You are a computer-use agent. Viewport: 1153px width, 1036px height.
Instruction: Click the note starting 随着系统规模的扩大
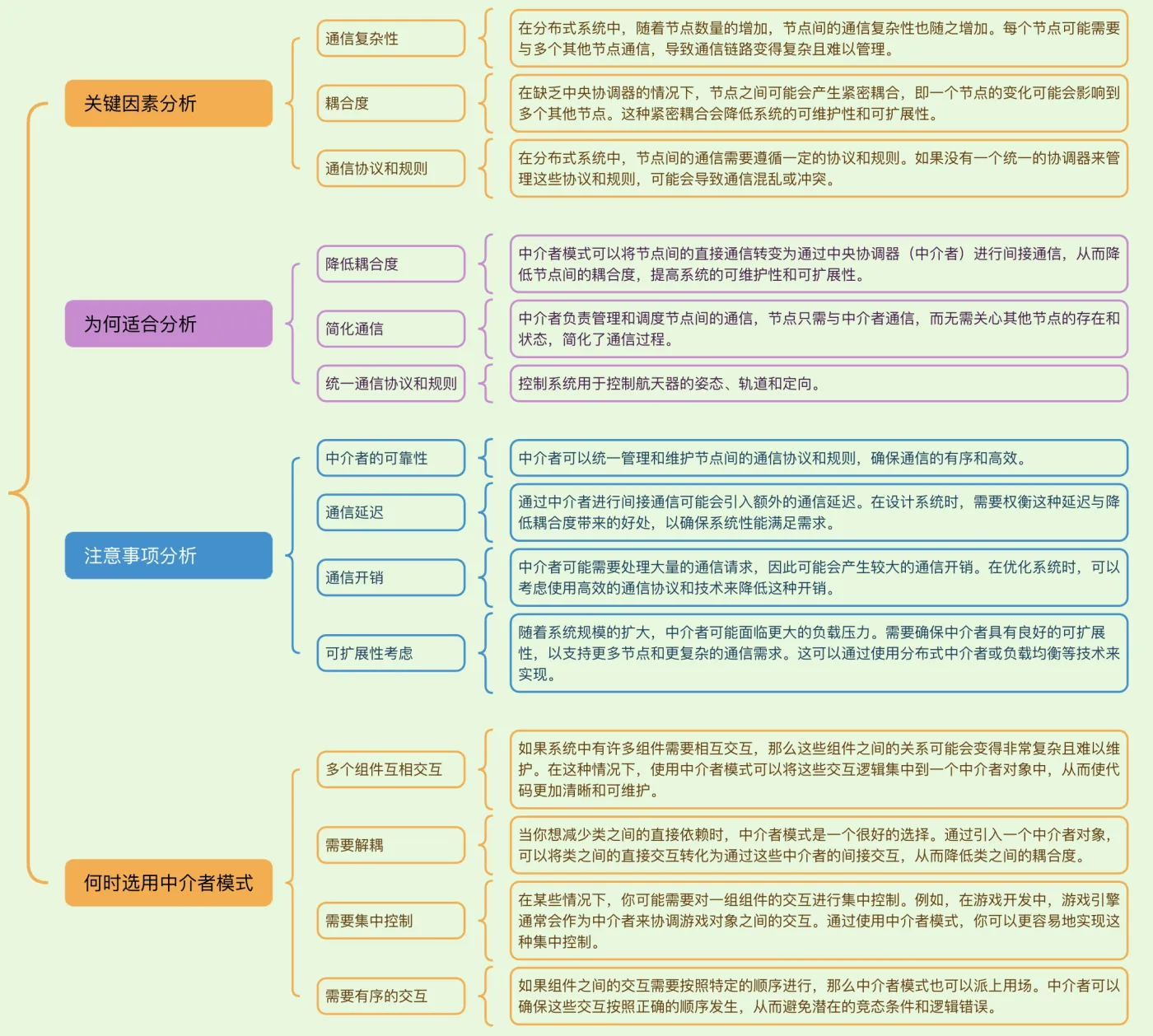[819, 653]
